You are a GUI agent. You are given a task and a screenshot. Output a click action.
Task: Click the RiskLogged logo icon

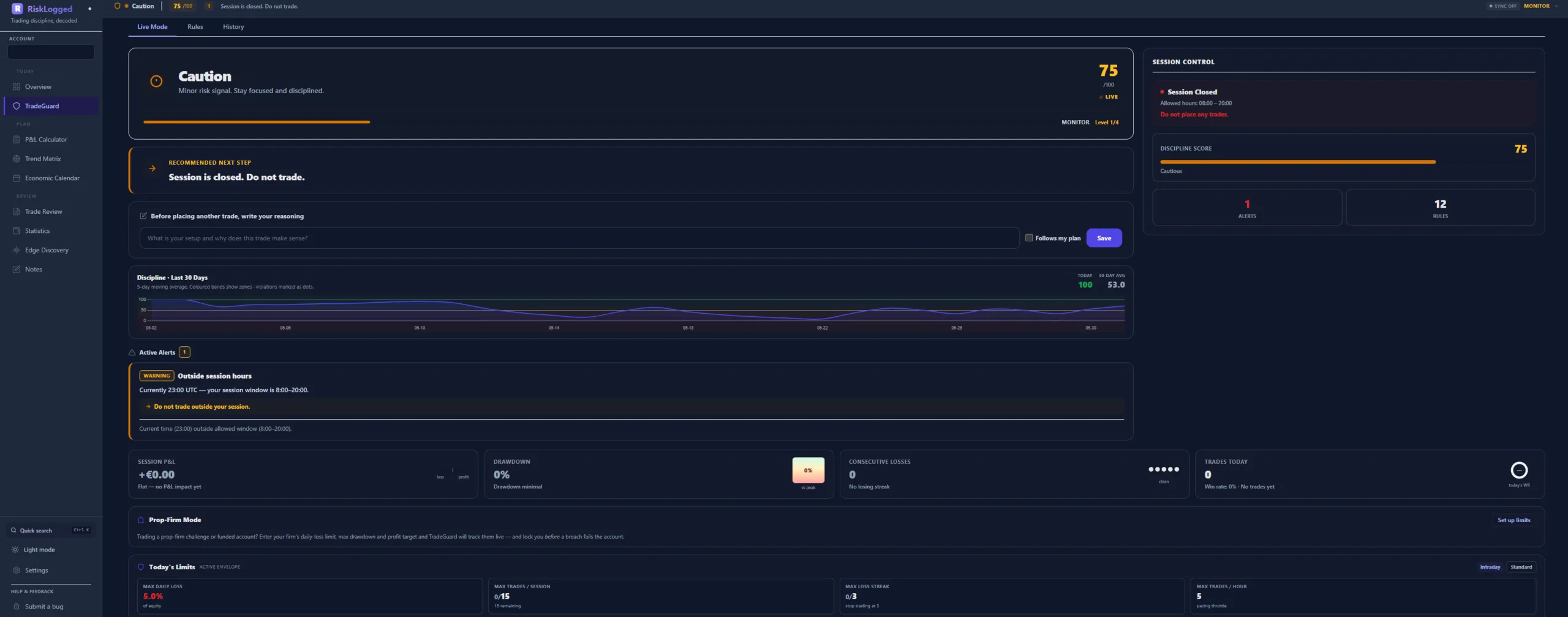point(17,9)
